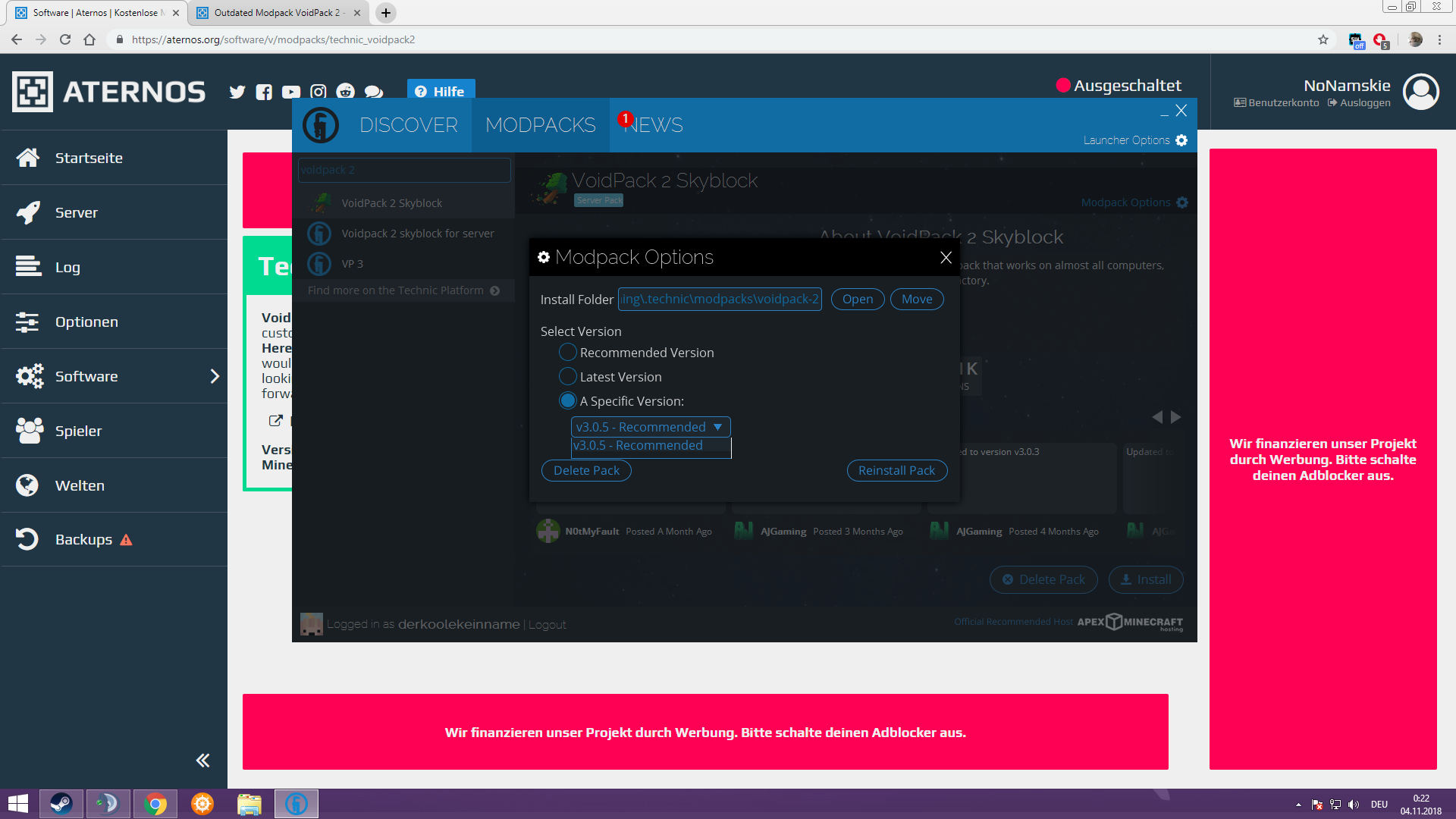This screenshot has height=819, width=1456.
Task: Open the install folder with Open button
Action: 858,300
